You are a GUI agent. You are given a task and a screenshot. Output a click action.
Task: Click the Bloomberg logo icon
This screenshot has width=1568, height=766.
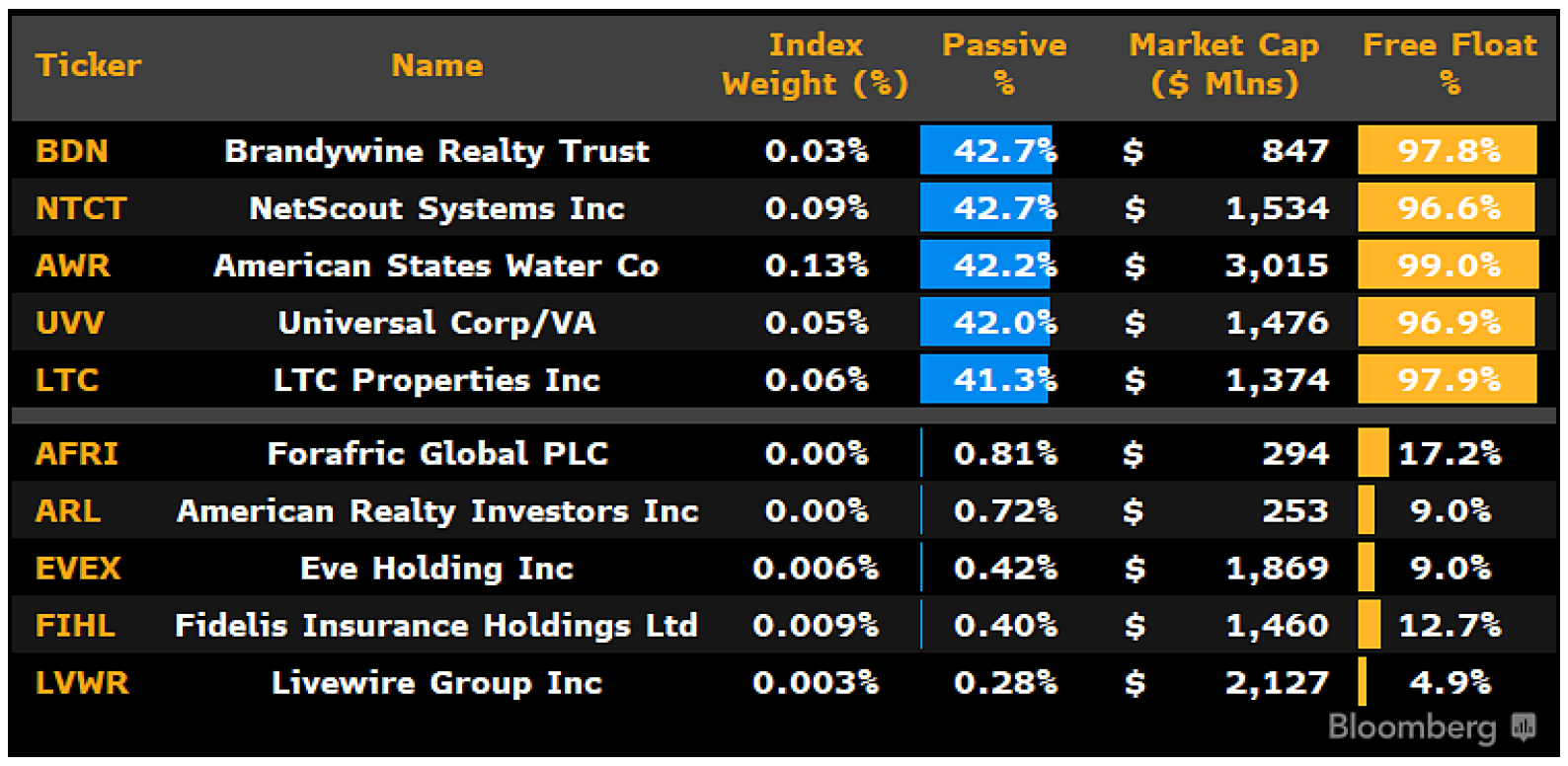1524,728
